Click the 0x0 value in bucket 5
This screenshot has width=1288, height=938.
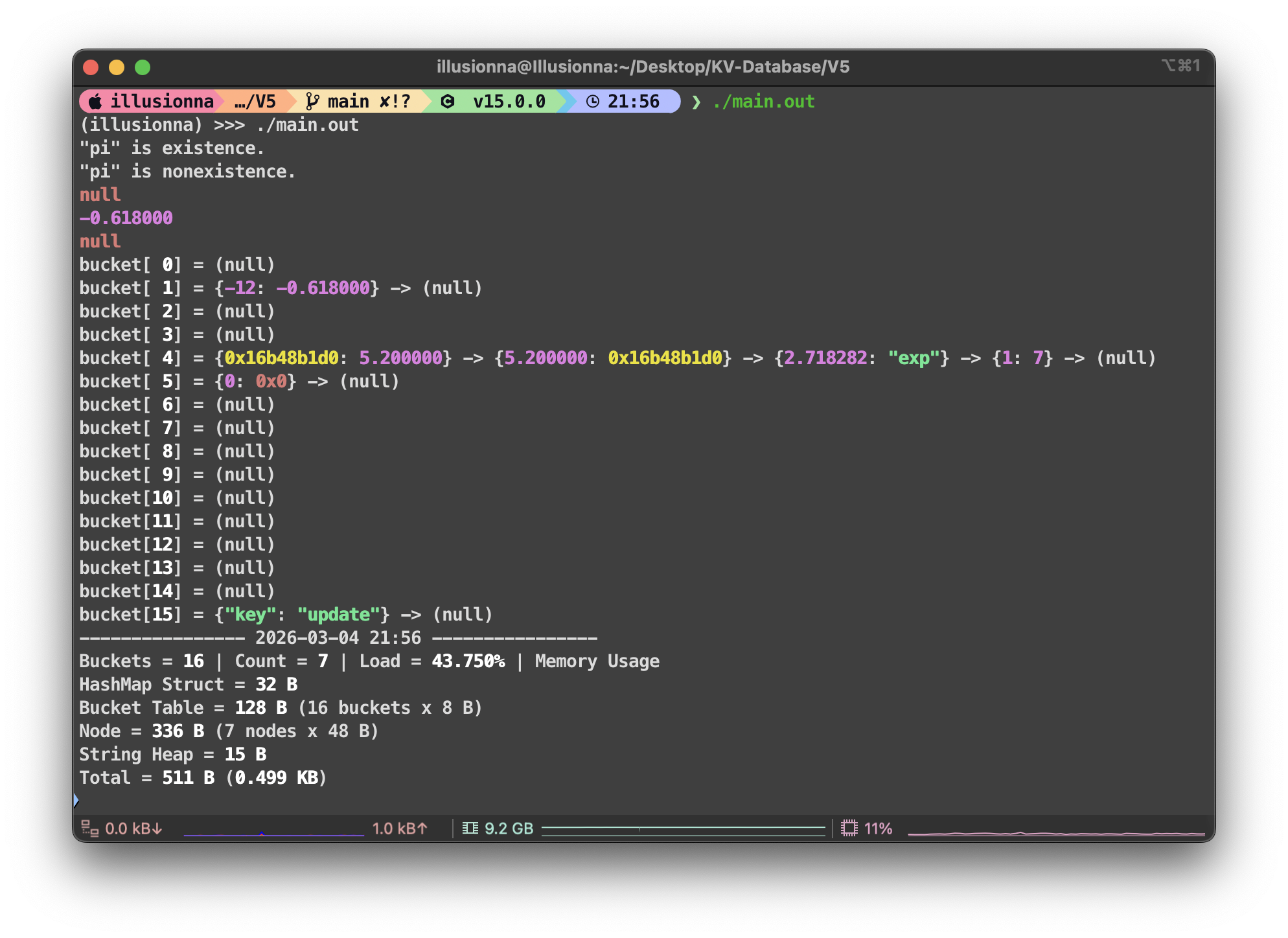271,382
